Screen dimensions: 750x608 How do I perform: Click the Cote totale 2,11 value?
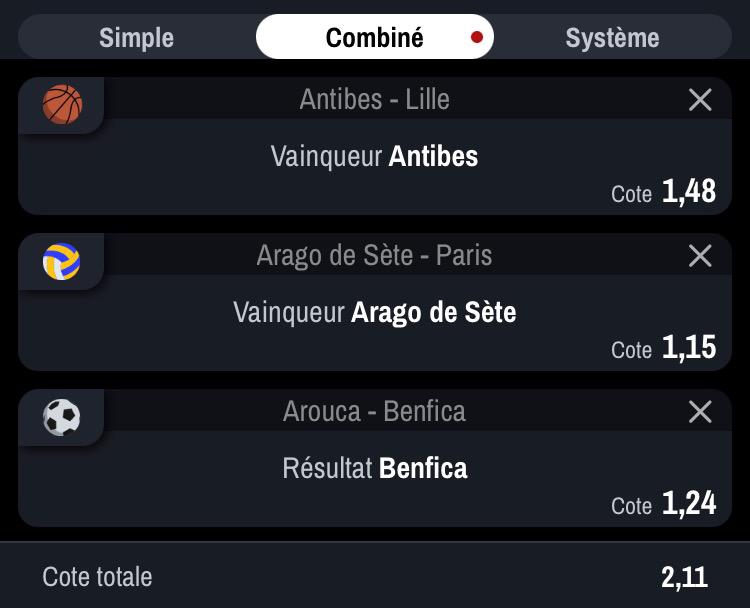click(x=684, y=577)
